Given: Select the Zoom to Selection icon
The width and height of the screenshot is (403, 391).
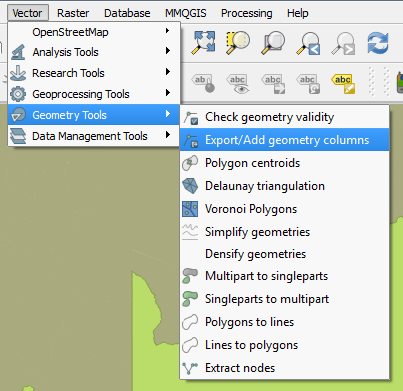Looking at the screenshot, I should coord(238,42).
